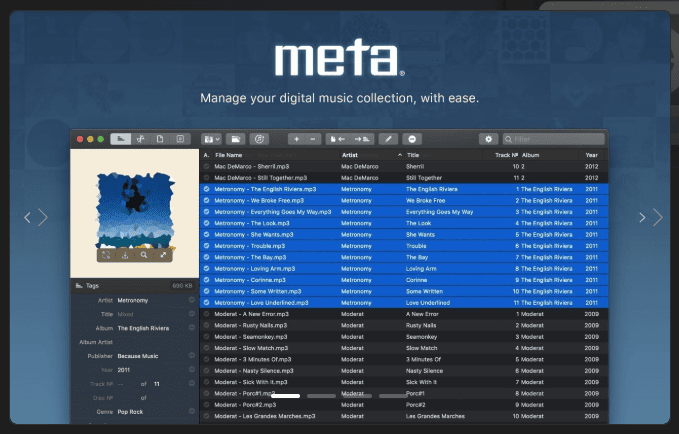Switch to the file document view icon
The height and width of the screenshot is (434, 679).
(160, 139)
